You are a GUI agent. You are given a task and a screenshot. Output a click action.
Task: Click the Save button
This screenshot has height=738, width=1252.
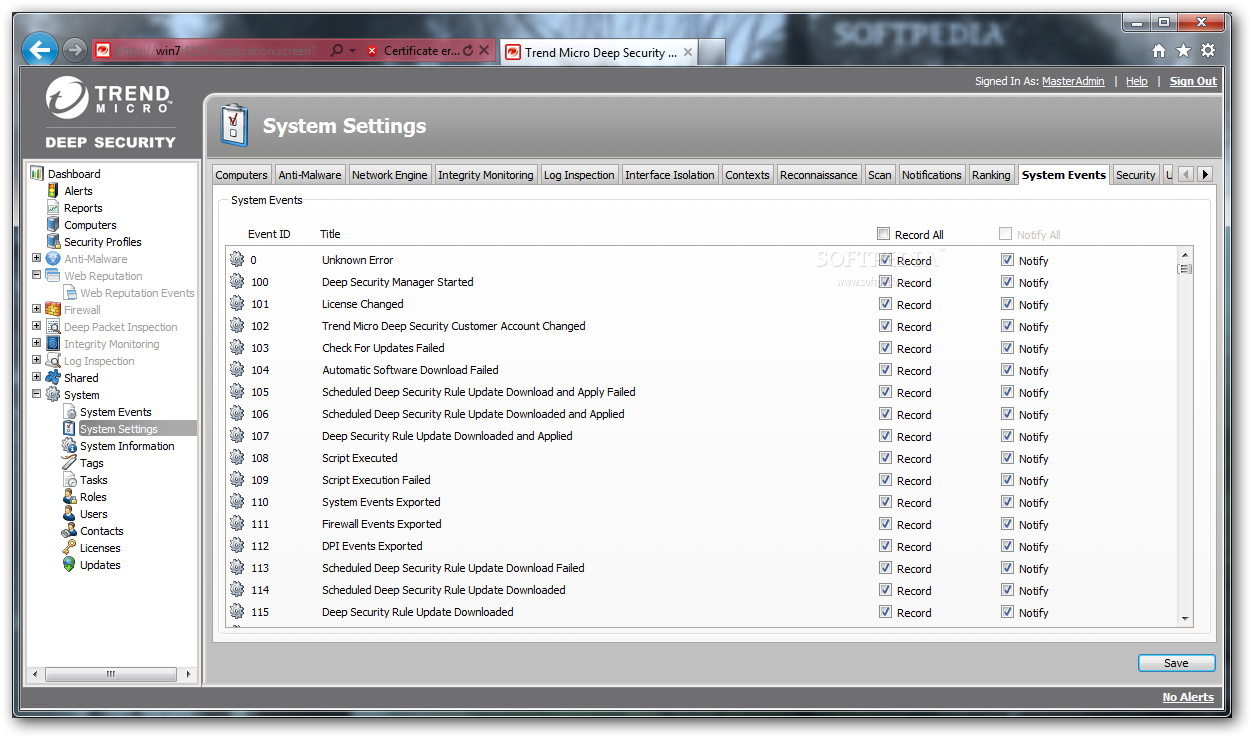click(x=1176, y=663)
